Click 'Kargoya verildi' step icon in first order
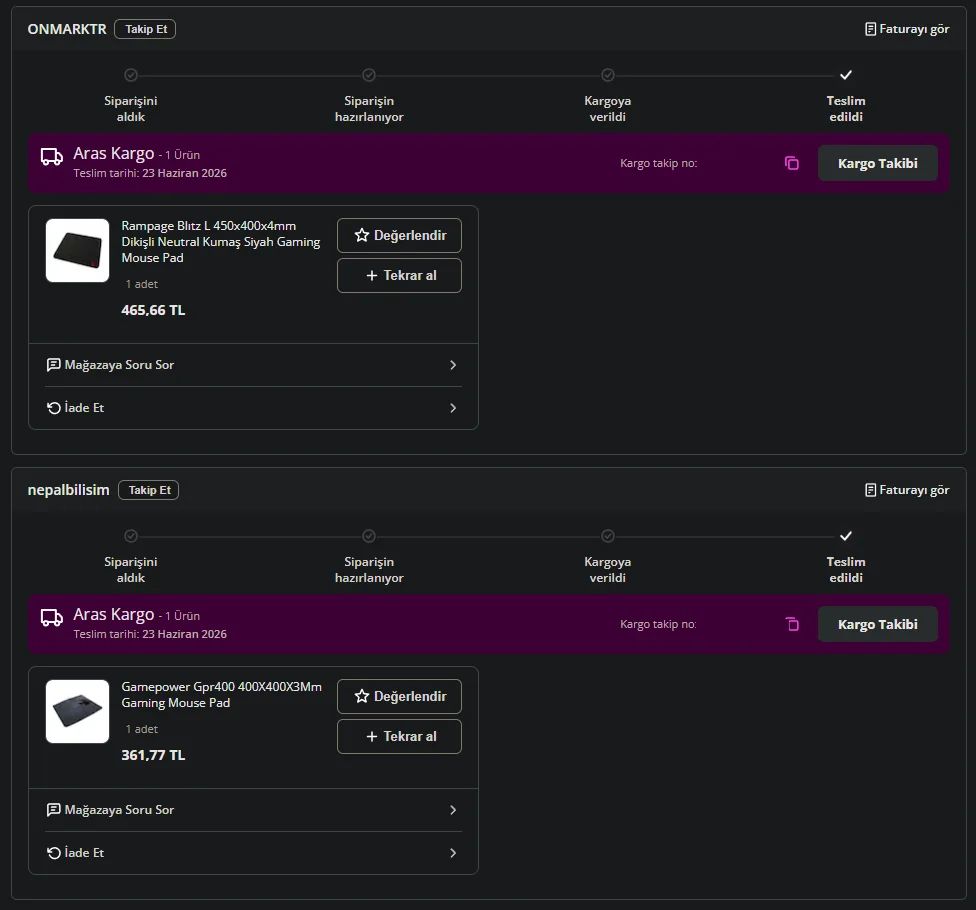This screenshot has height=910, width=976. coord(608,75)
